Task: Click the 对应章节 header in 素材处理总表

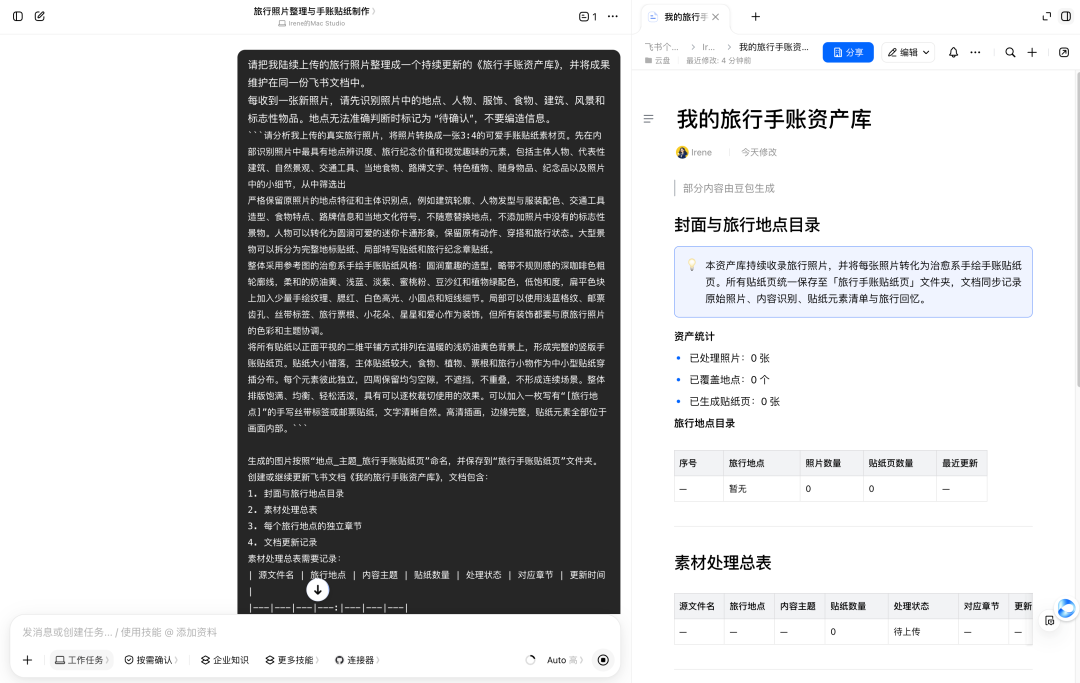Action: coord(982,606)
